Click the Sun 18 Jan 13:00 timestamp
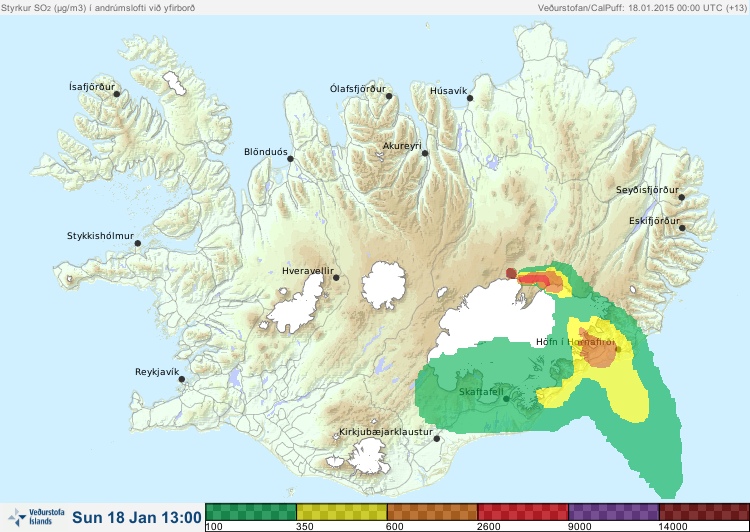Image resolution: width=750 pixels, height=532 pixels. click(x=137, y=518)
